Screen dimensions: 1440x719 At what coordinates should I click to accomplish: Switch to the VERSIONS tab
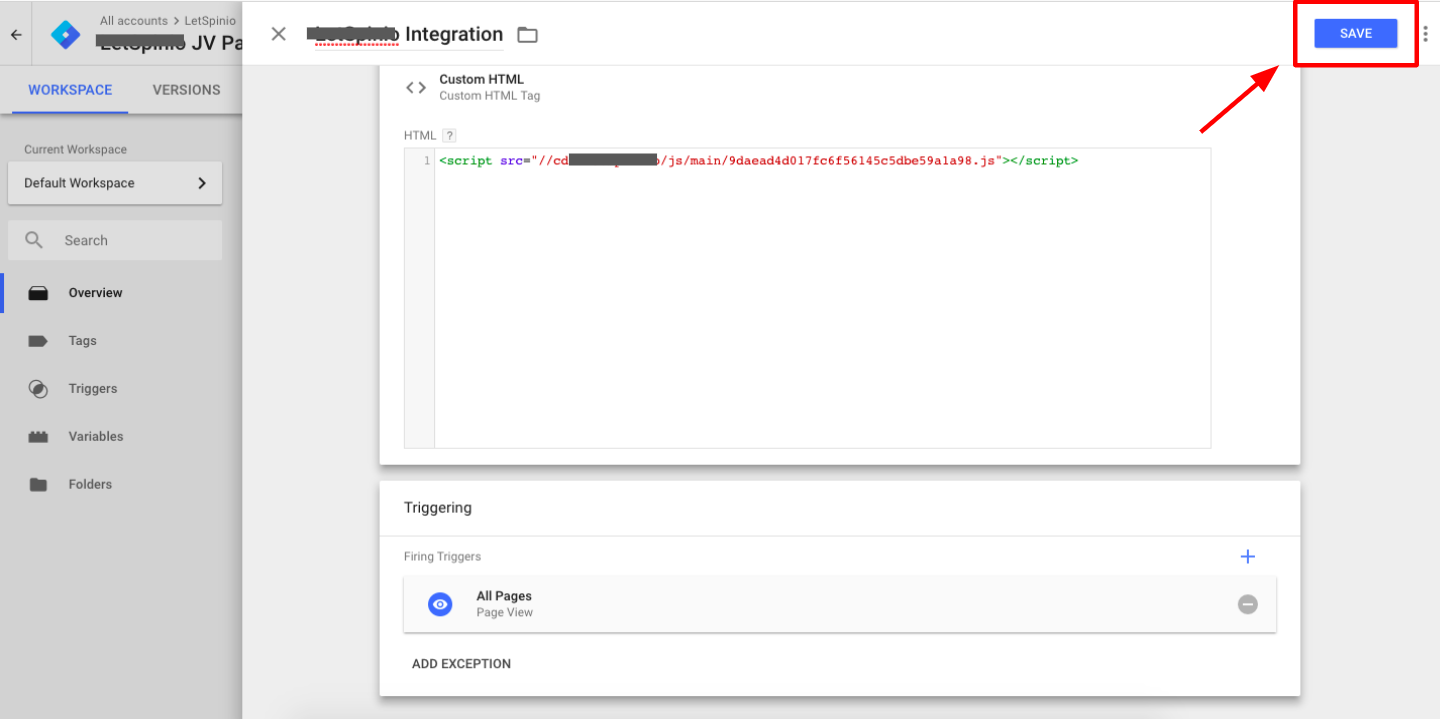pyautogui.click(x=186, y=90)
